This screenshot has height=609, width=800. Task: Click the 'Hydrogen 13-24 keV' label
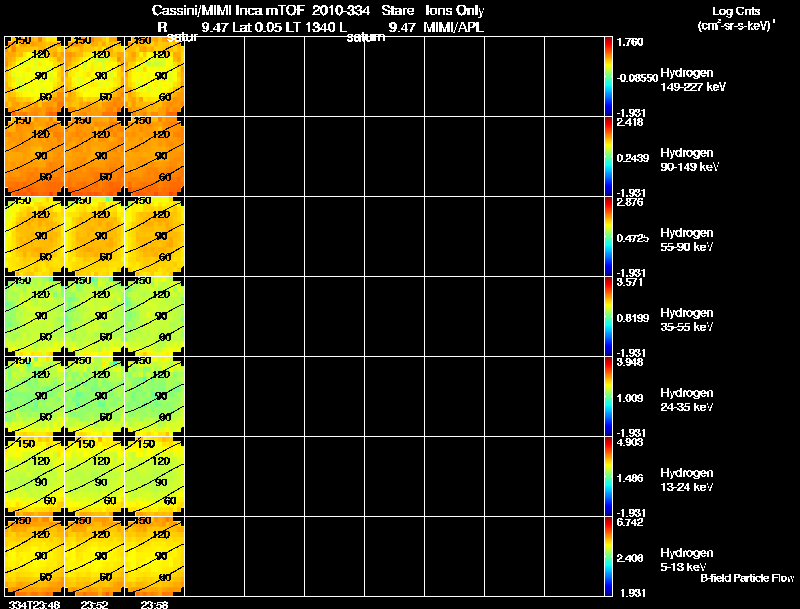click(x=687, y=480)
